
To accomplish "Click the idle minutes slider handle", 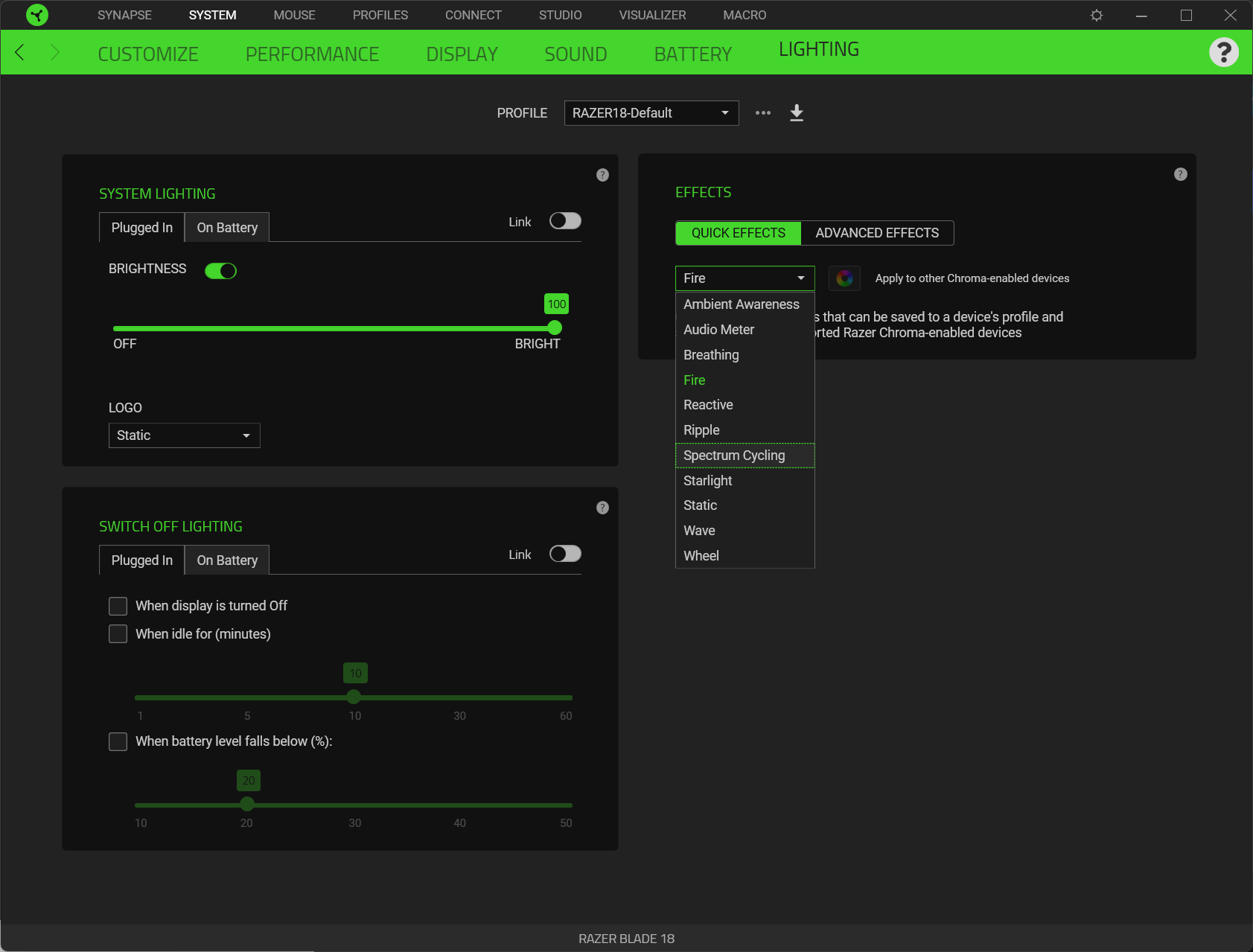I will point(354,697).
